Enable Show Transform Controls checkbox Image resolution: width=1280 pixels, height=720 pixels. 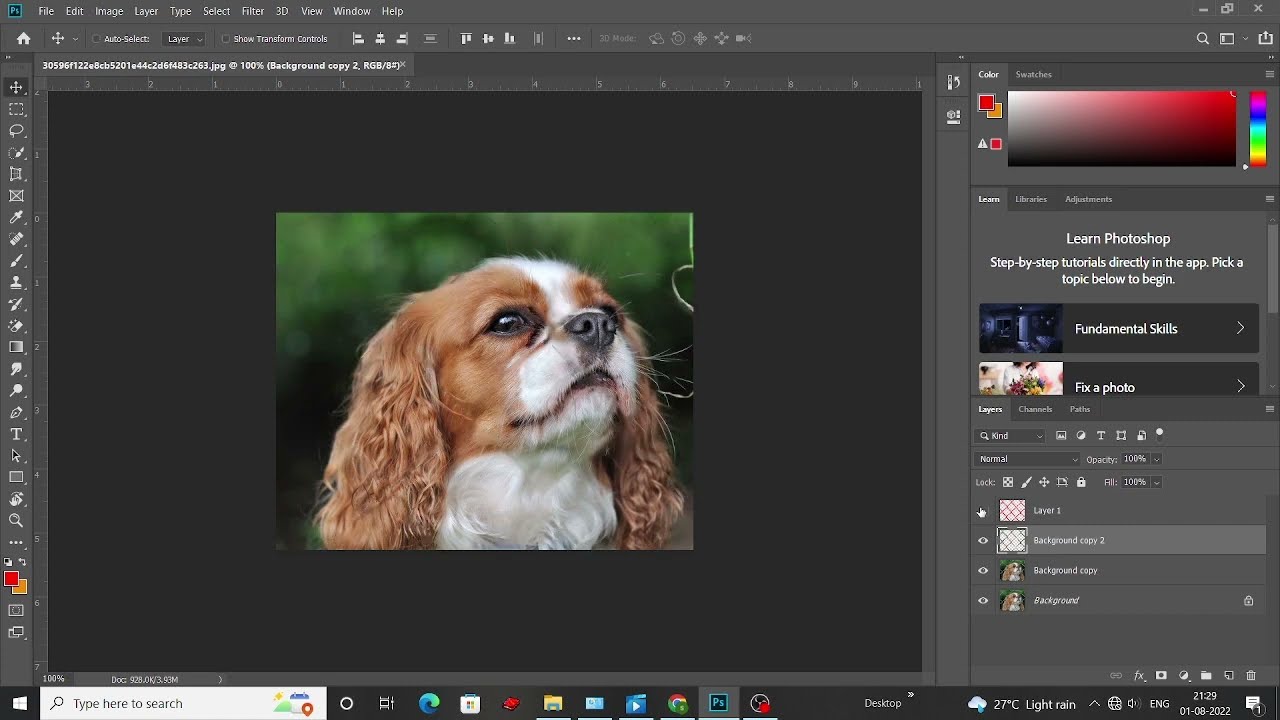[226, 39]
